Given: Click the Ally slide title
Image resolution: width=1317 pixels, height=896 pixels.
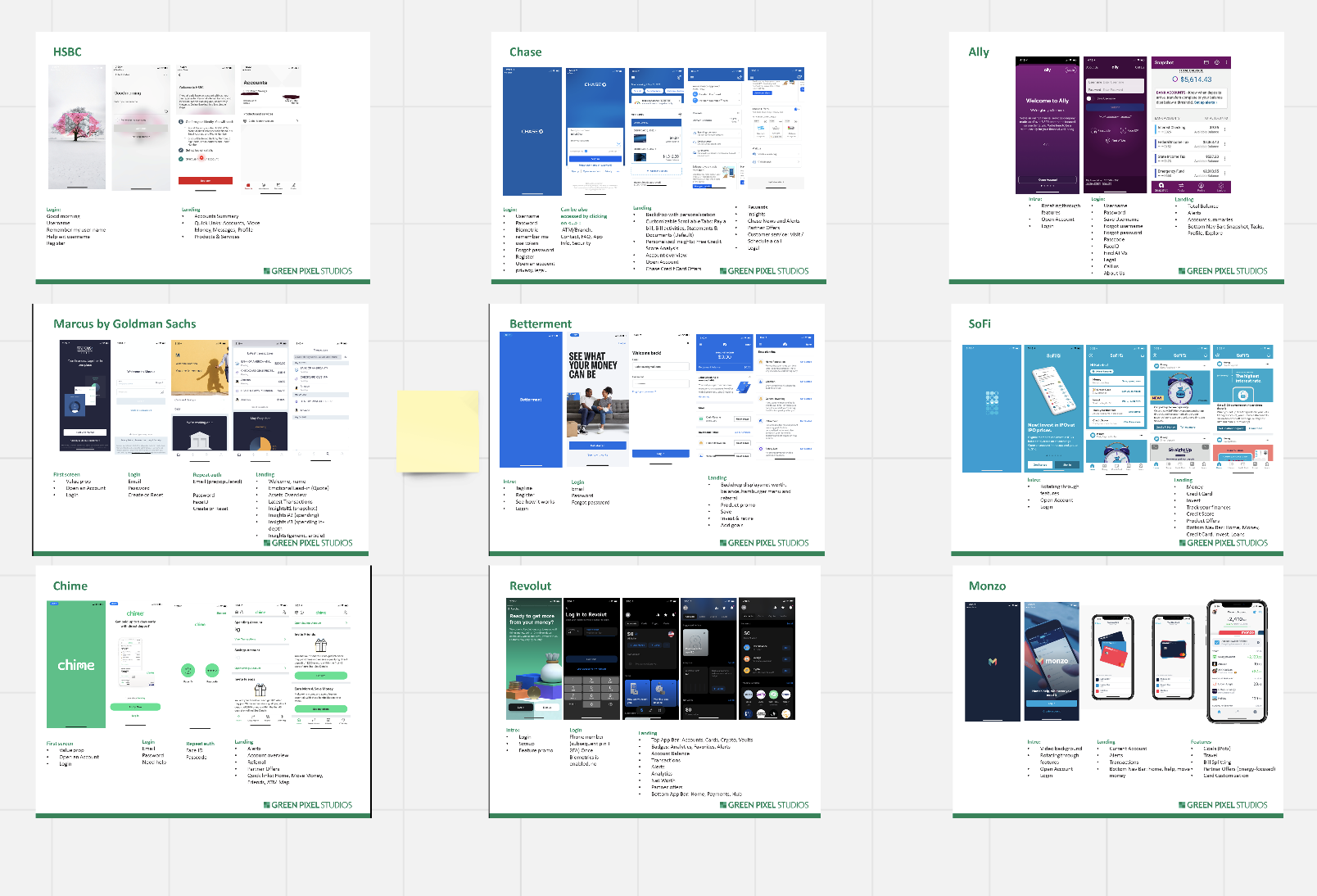Looking at the screenshot, I should (x=979, y=52).
